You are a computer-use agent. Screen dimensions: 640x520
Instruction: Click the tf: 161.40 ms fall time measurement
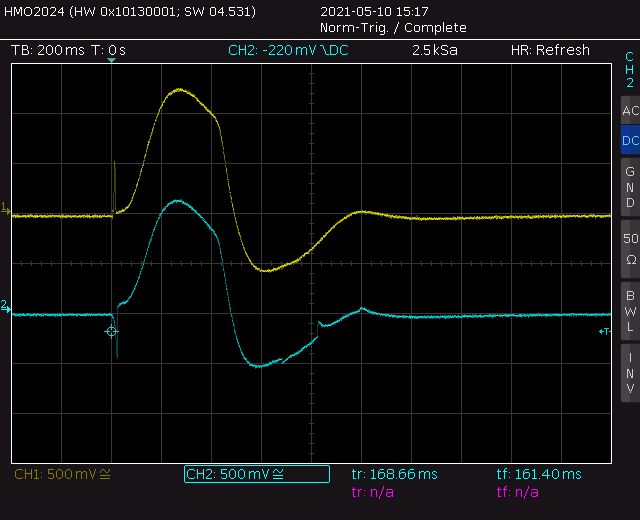[x=539, y=474]
